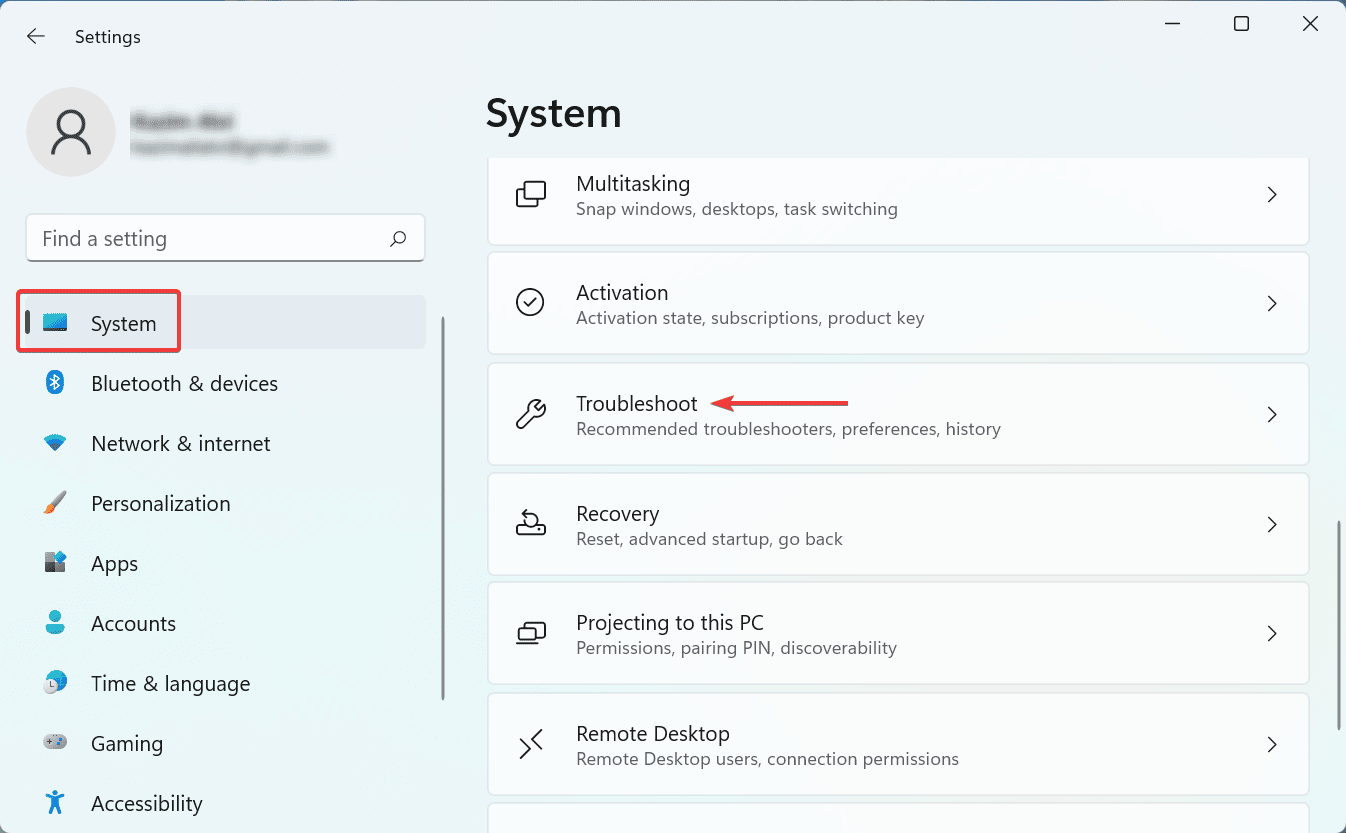Viewport: 1346px width, 833px height.
Task: Click the Accounts person icon
Action: tap(55, 622)
